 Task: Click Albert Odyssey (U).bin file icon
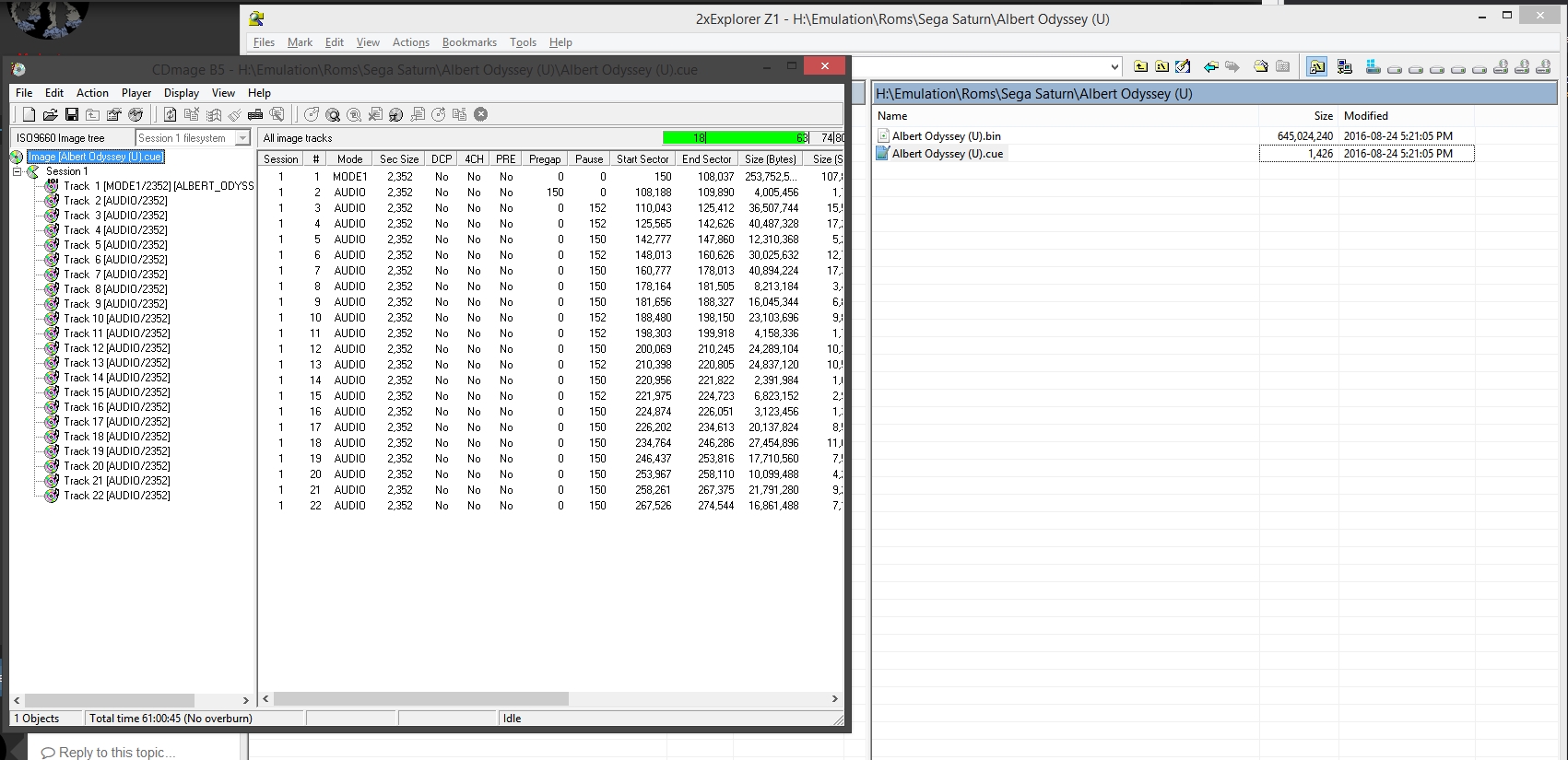883,135
